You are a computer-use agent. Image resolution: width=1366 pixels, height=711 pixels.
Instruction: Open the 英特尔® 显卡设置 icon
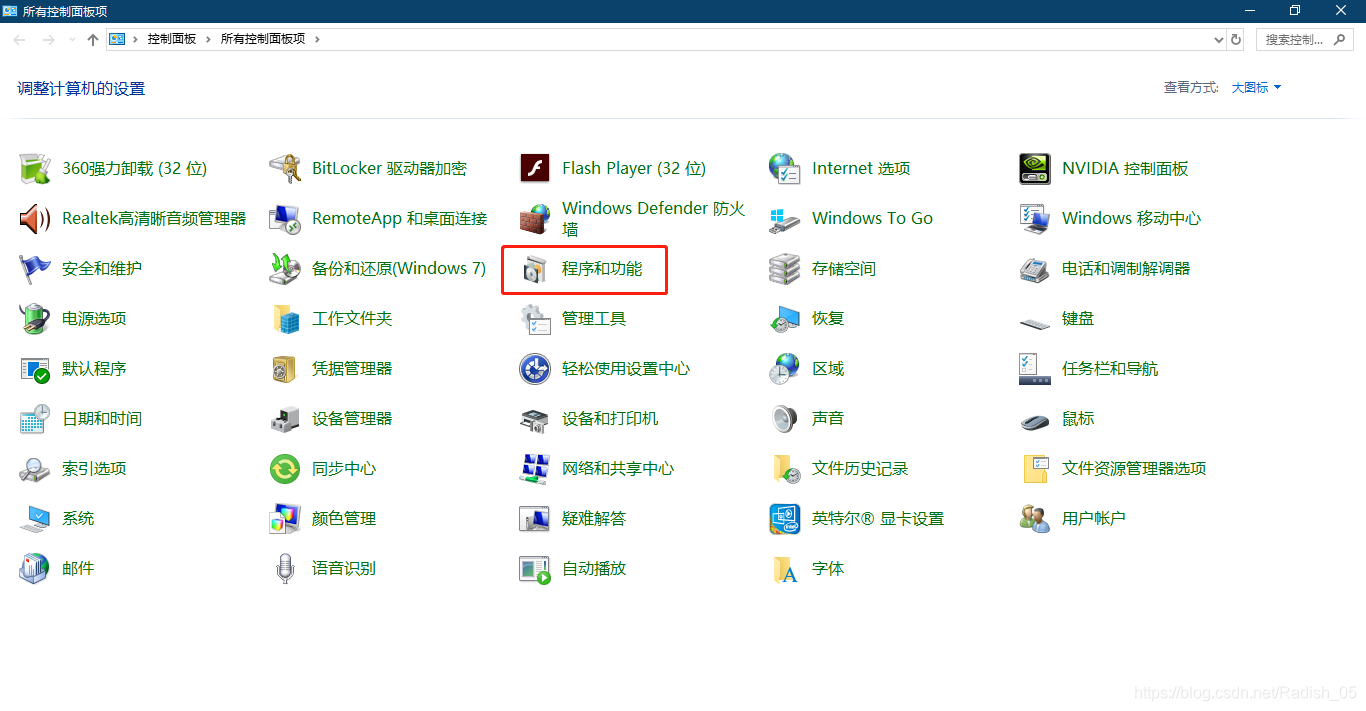[x=785, y=519]
